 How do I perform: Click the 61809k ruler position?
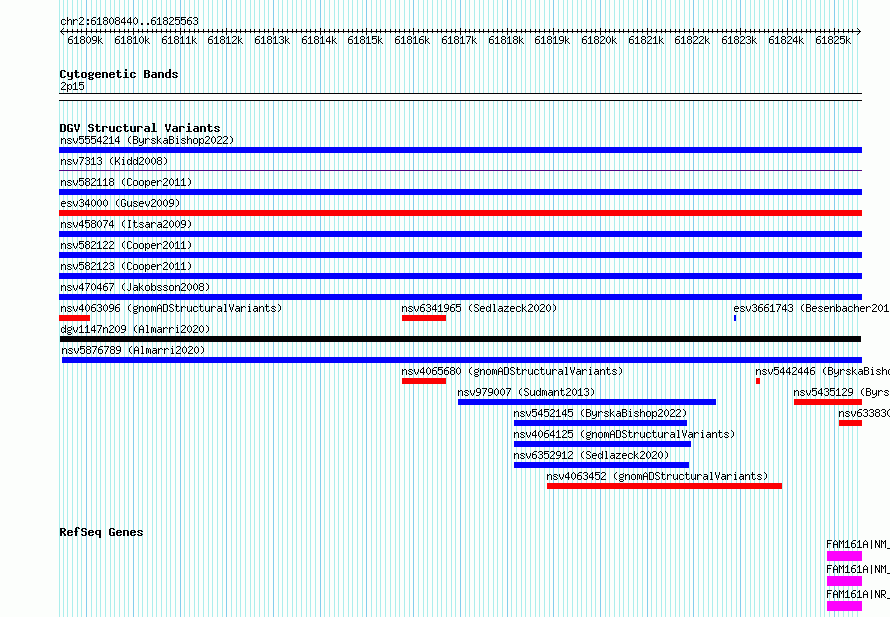[85, 40]
